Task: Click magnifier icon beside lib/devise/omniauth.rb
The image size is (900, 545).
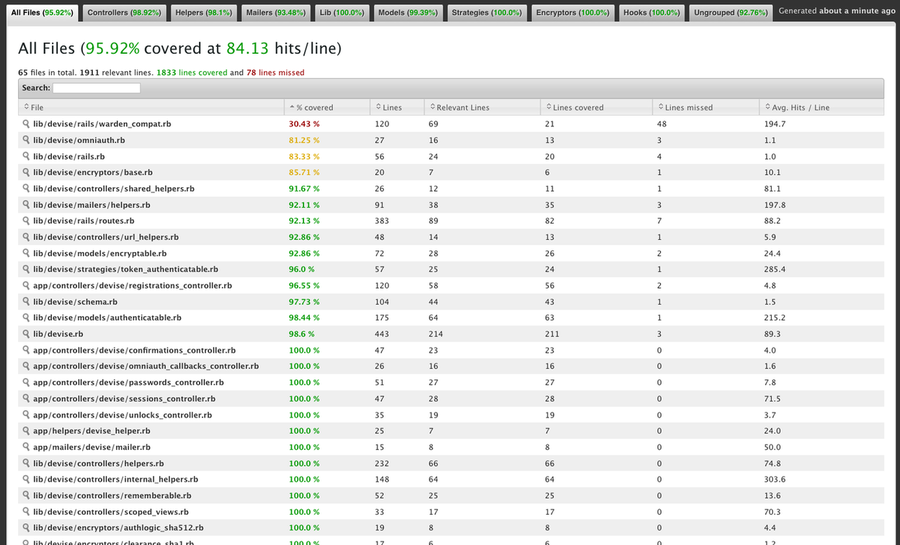Action: tap(26, 140)
